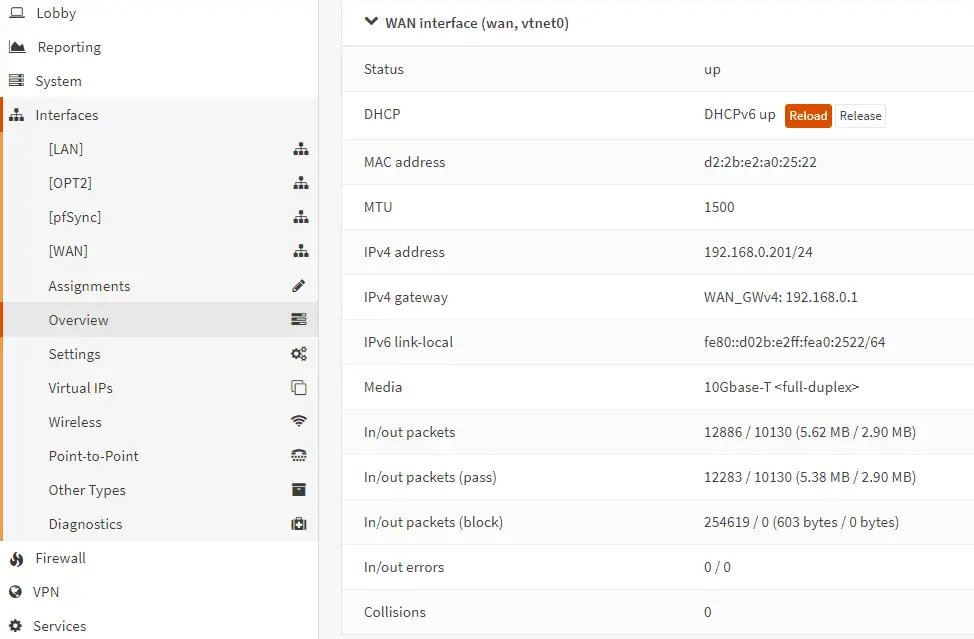Expand the VPN menu
The image size is (974, 639).
coord(46,592)
